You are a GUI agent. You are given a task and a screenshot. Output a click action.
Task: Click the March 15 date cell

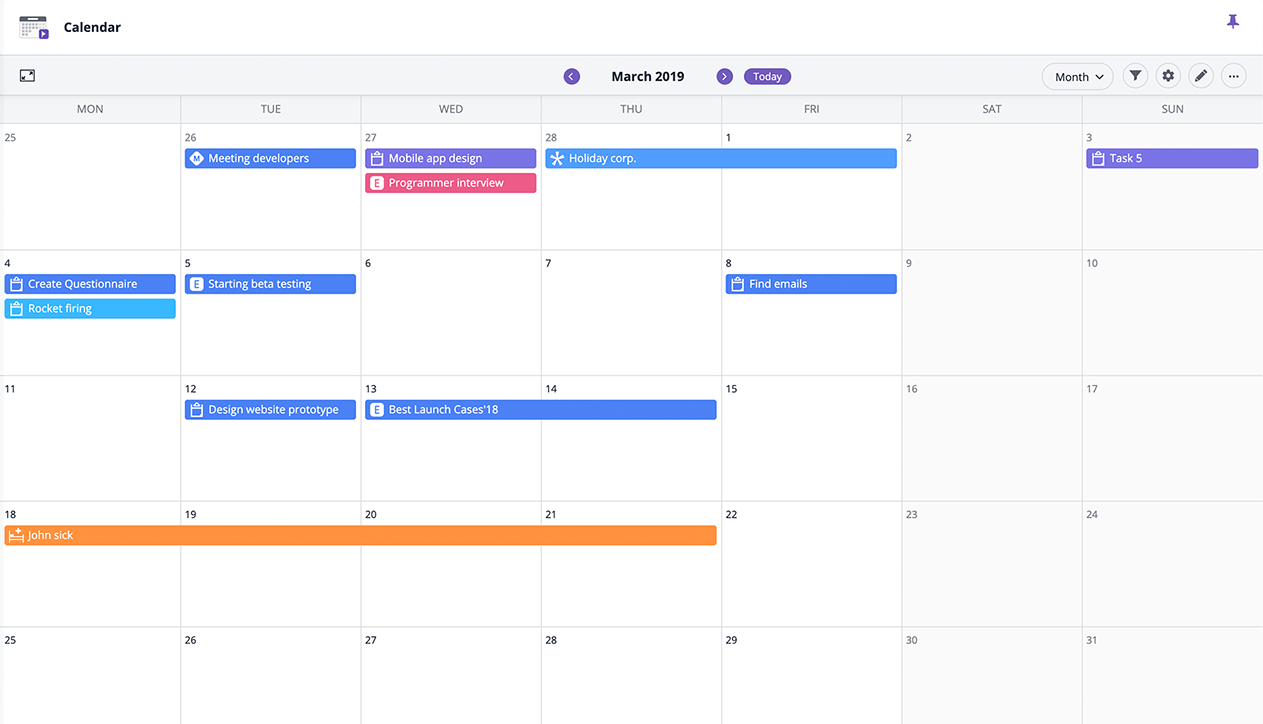pyautogui.click(x=810, y=440)
